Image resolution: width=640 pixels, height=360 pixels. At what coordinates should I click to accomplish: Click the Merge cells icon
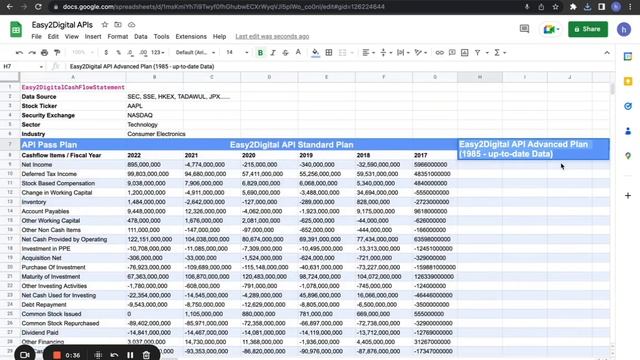coord(342,53)
